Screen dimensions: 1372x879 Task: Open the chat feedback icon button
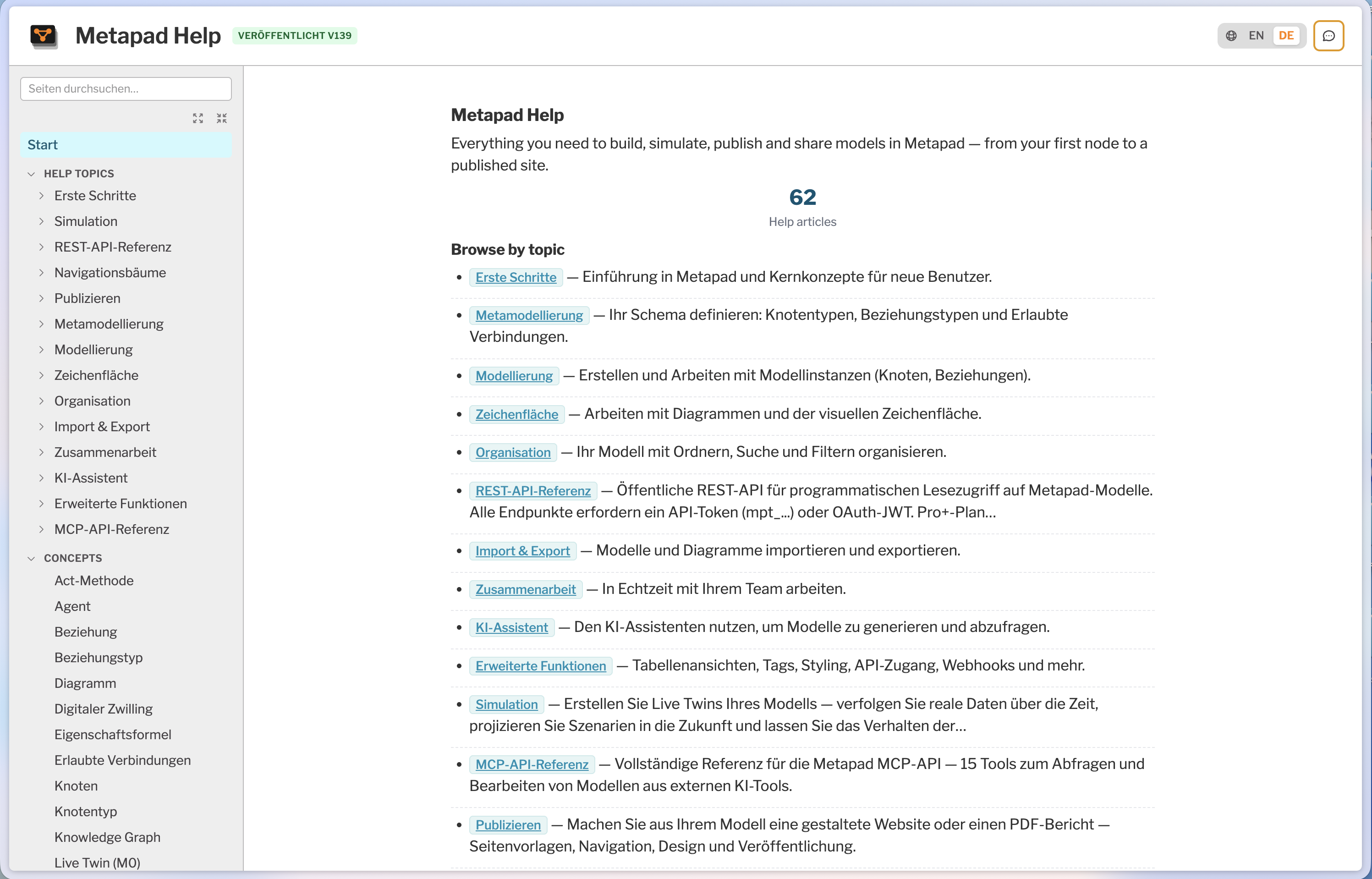click(x=1328, y=35)
